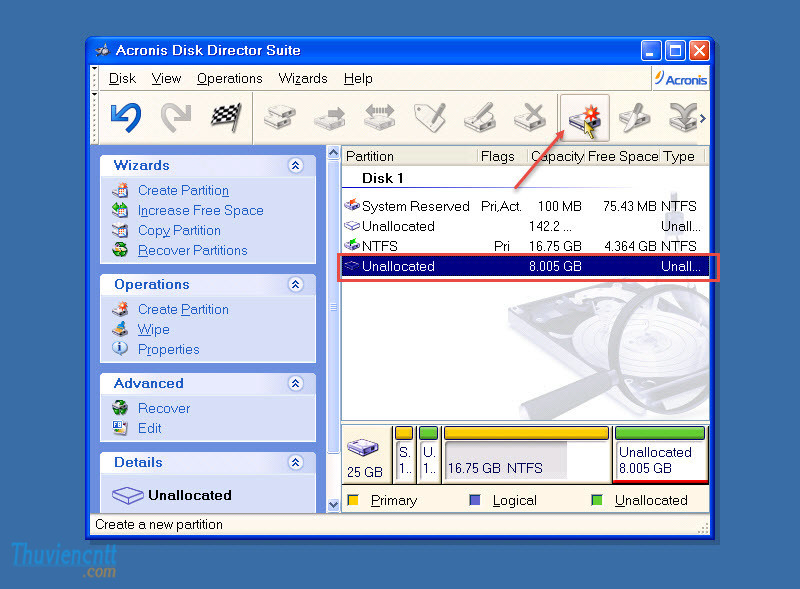Select the small S. partition block
Viewport: 800px width, 589px height.
pos(404,455)
